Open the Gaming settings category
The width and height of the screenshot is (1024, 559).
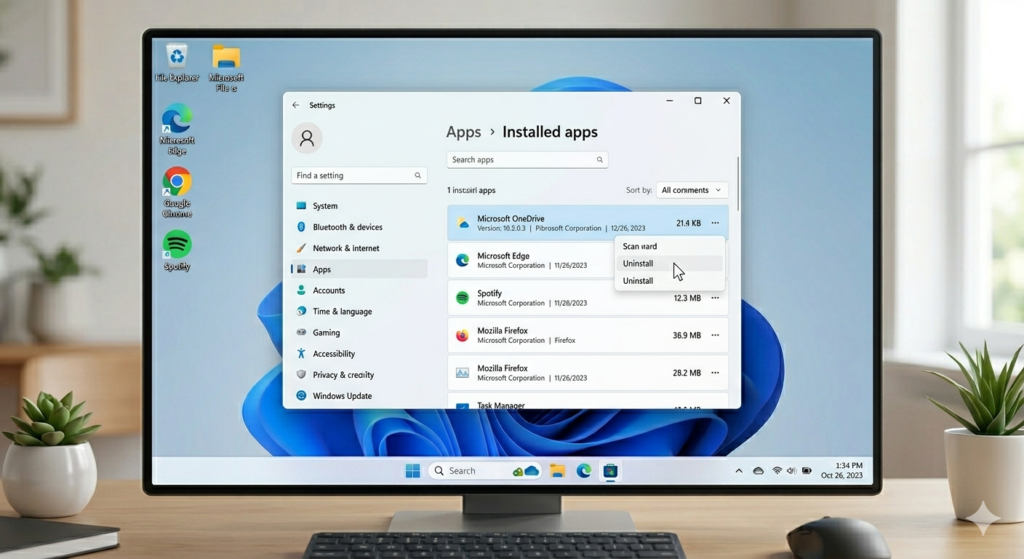click(359, 332)
